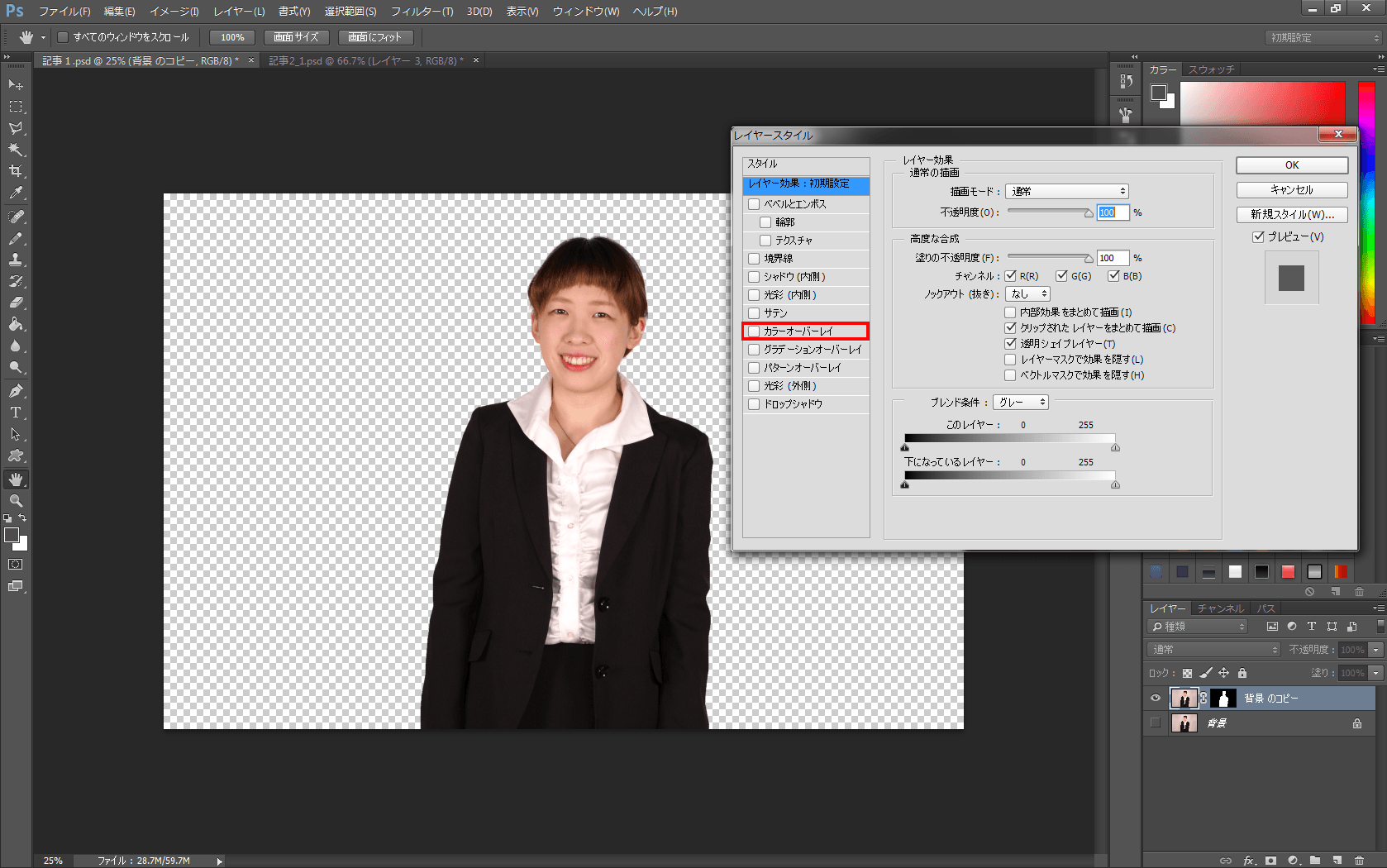This screenshot has width=1387, height=868.
Task: Select the Zoom tool
Action: pos(16,501)
